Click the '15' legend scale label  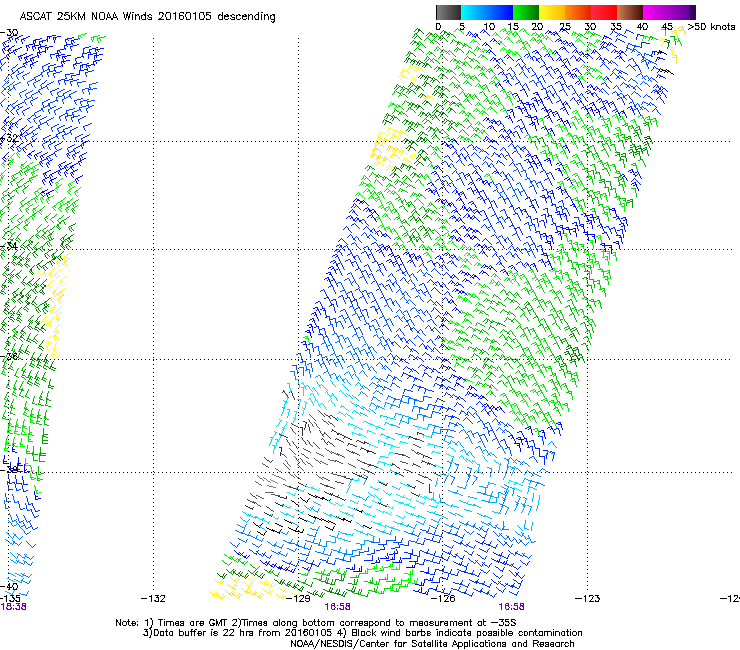513,27
